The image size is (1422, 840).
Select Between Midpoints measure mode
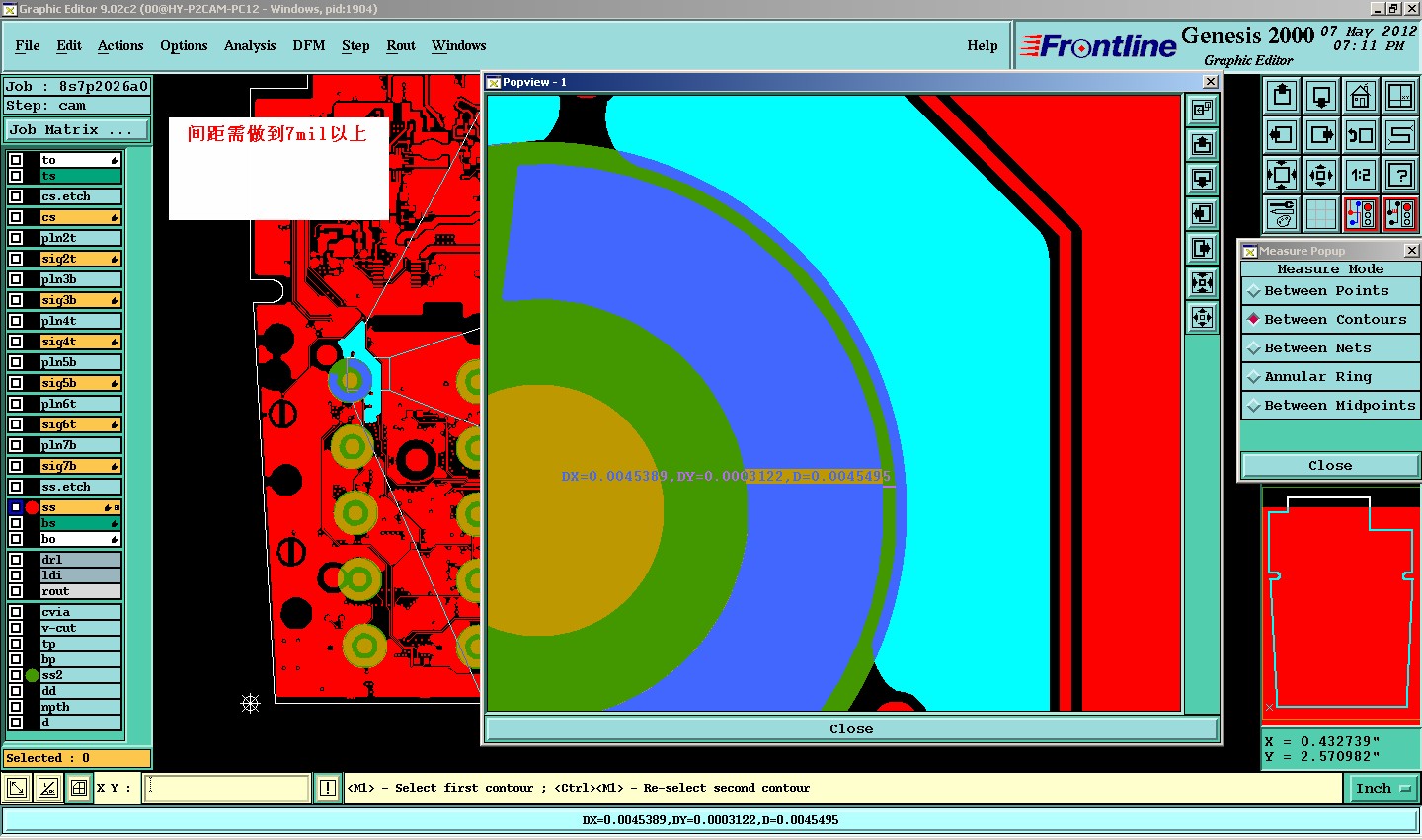(1330, 406)
